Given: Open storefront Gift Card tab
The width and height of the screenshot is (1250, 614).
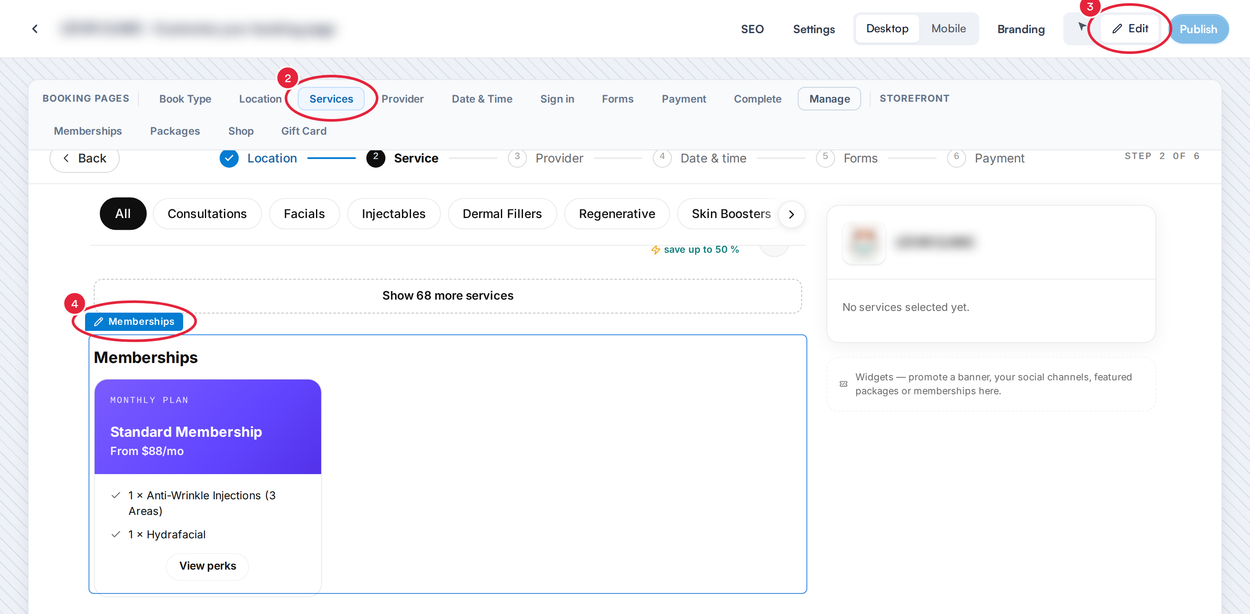Looking at the screenshot, I should click(304, 131).
